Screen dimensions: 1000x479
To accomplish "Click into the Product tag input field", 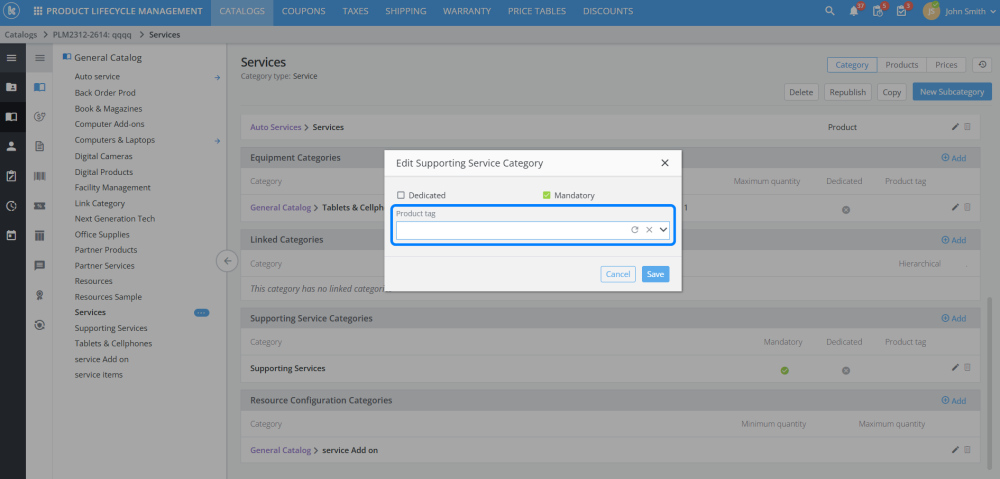I will tap(510, 230).
